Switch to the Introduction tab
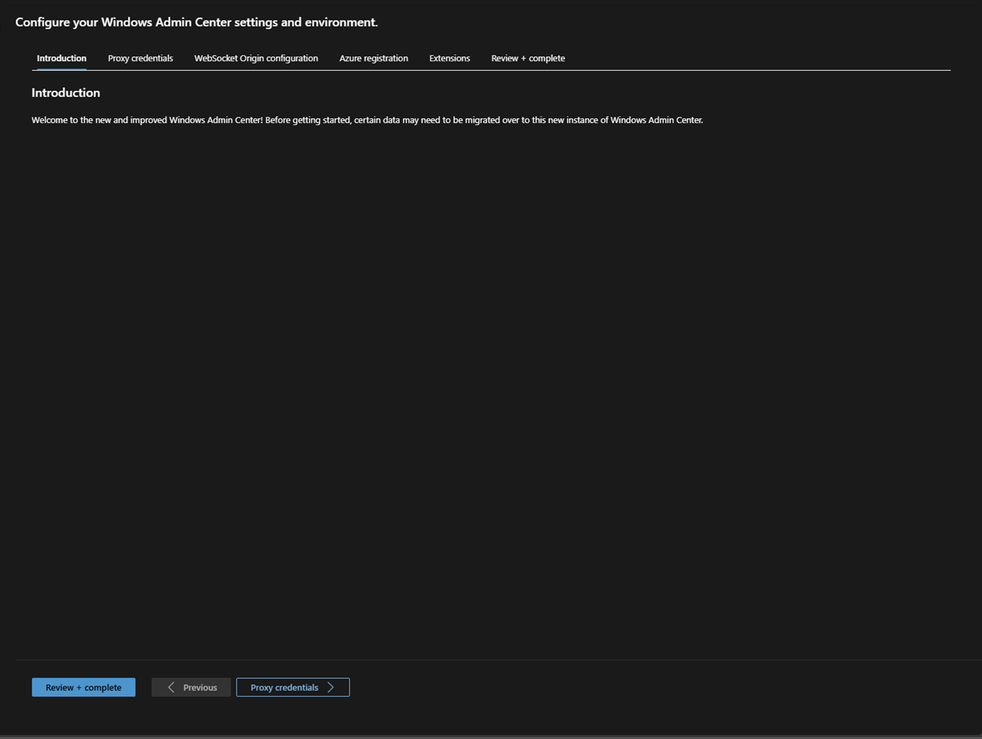 [x=61, y=58]
